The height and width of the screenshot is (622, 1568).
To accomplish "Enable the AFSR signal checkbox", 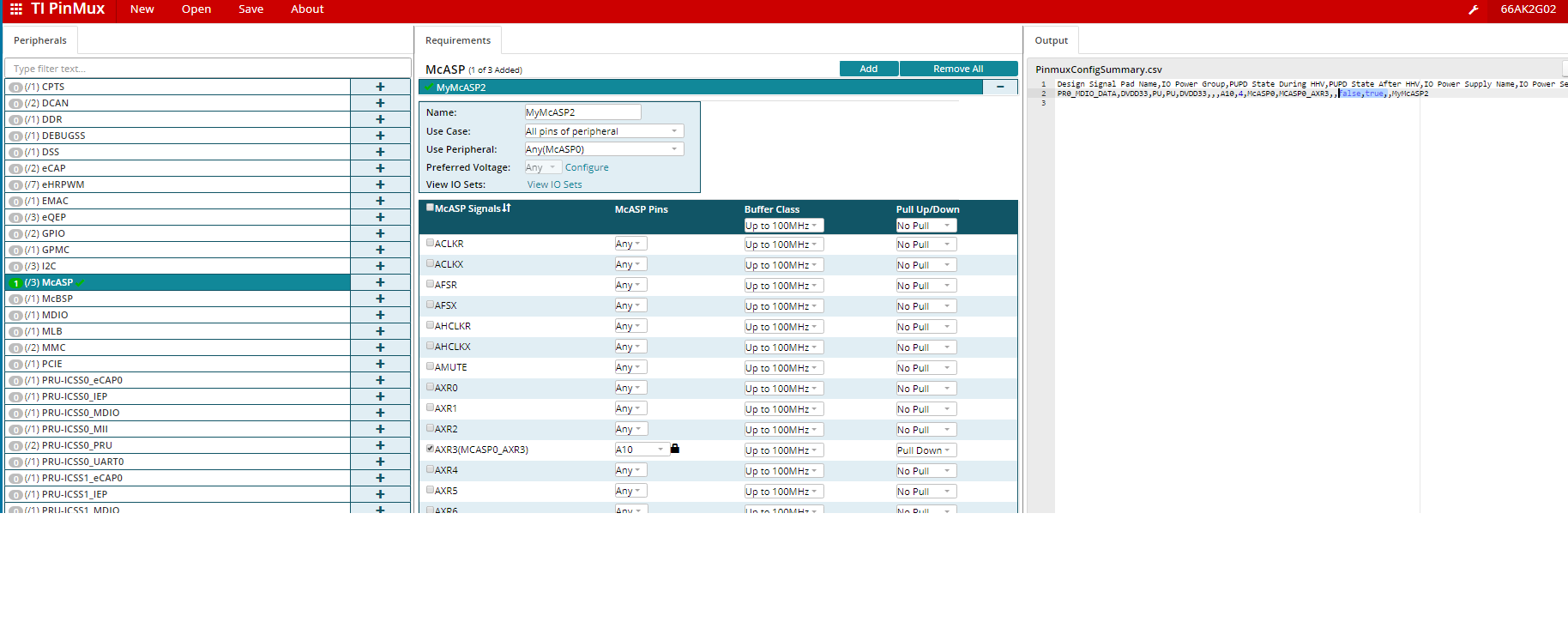I will [x=430, y=284].
